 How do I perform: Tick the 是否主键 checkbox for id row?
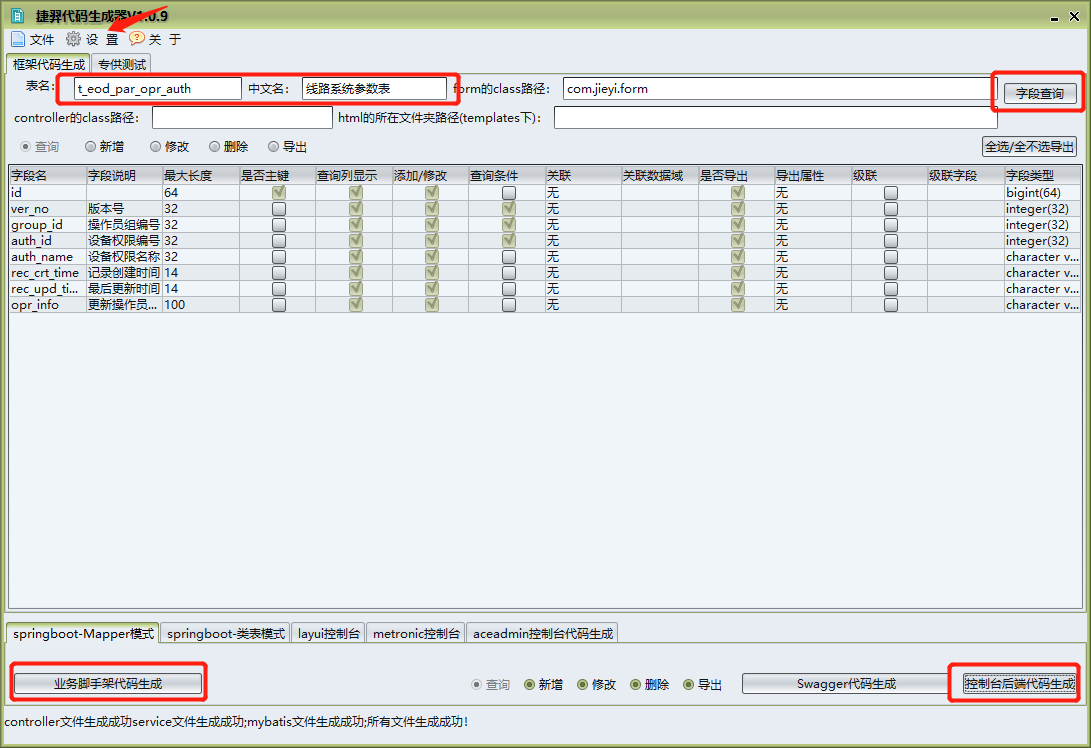point(278,192)
